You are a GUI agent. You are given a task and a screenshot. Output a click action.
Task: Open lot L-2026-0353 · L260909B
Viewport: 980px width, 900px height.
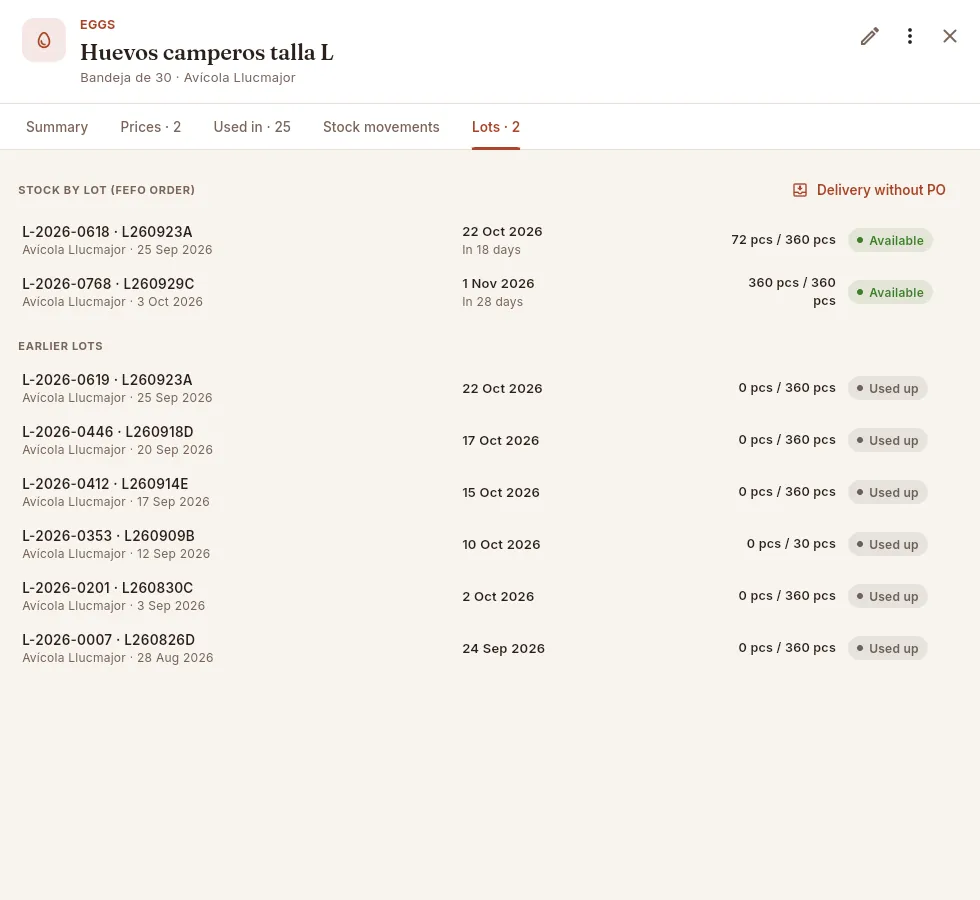coord(480,544)
